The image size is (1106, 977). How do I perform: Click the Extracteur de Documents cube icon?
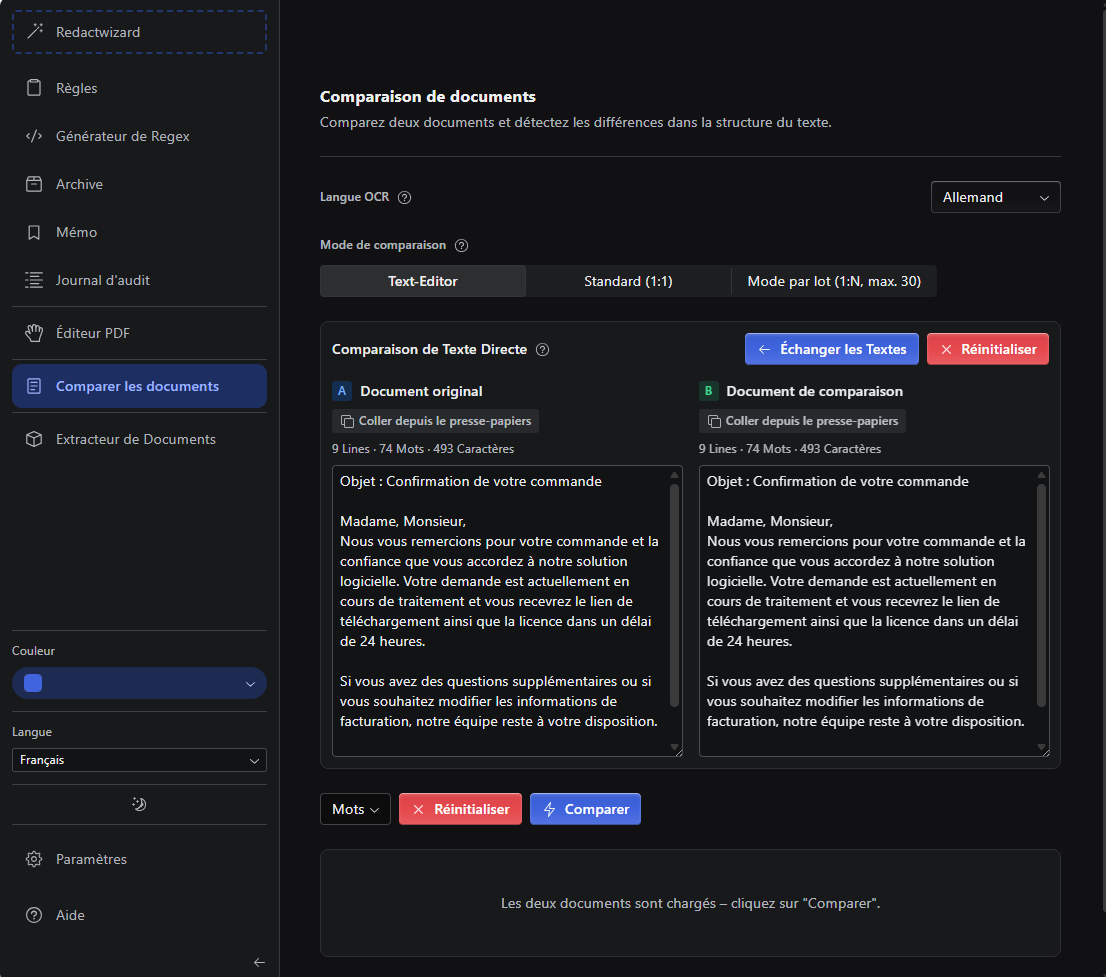point(34,439)
